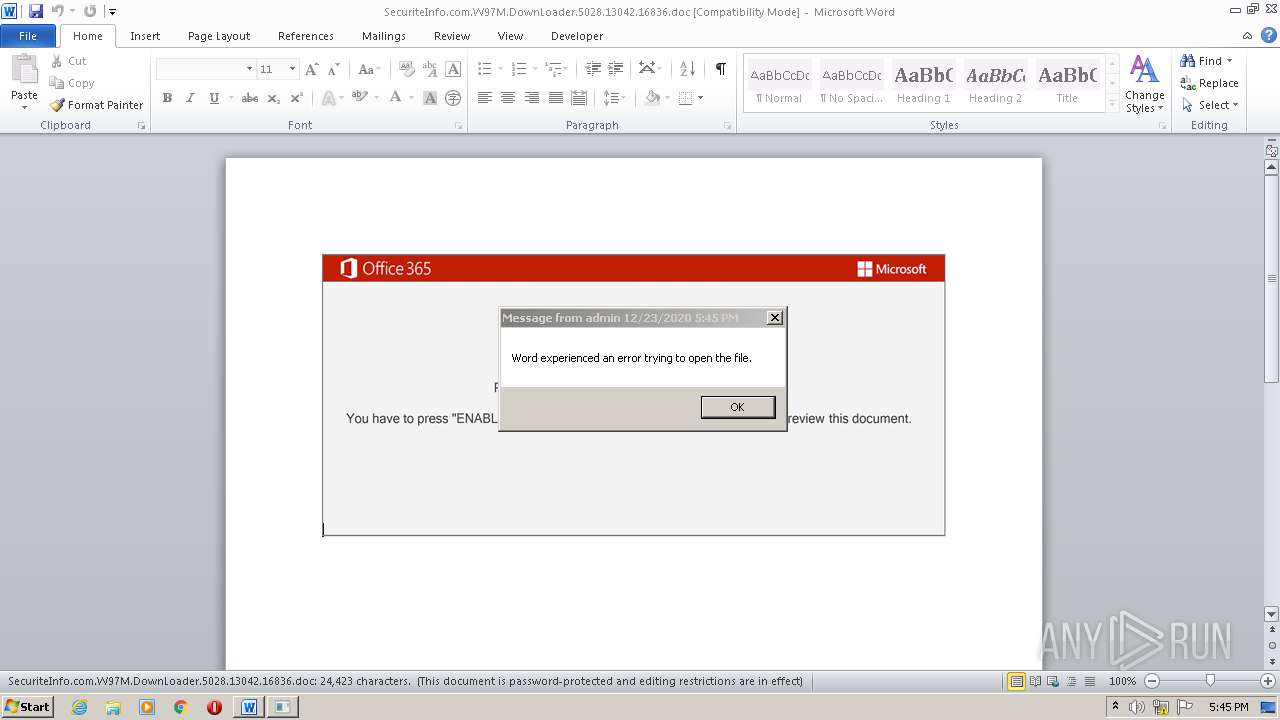Click the Zoom Out minus button
This screenshot has width=1280, height=720.
pyautogui.click(x=1152, y=681)
